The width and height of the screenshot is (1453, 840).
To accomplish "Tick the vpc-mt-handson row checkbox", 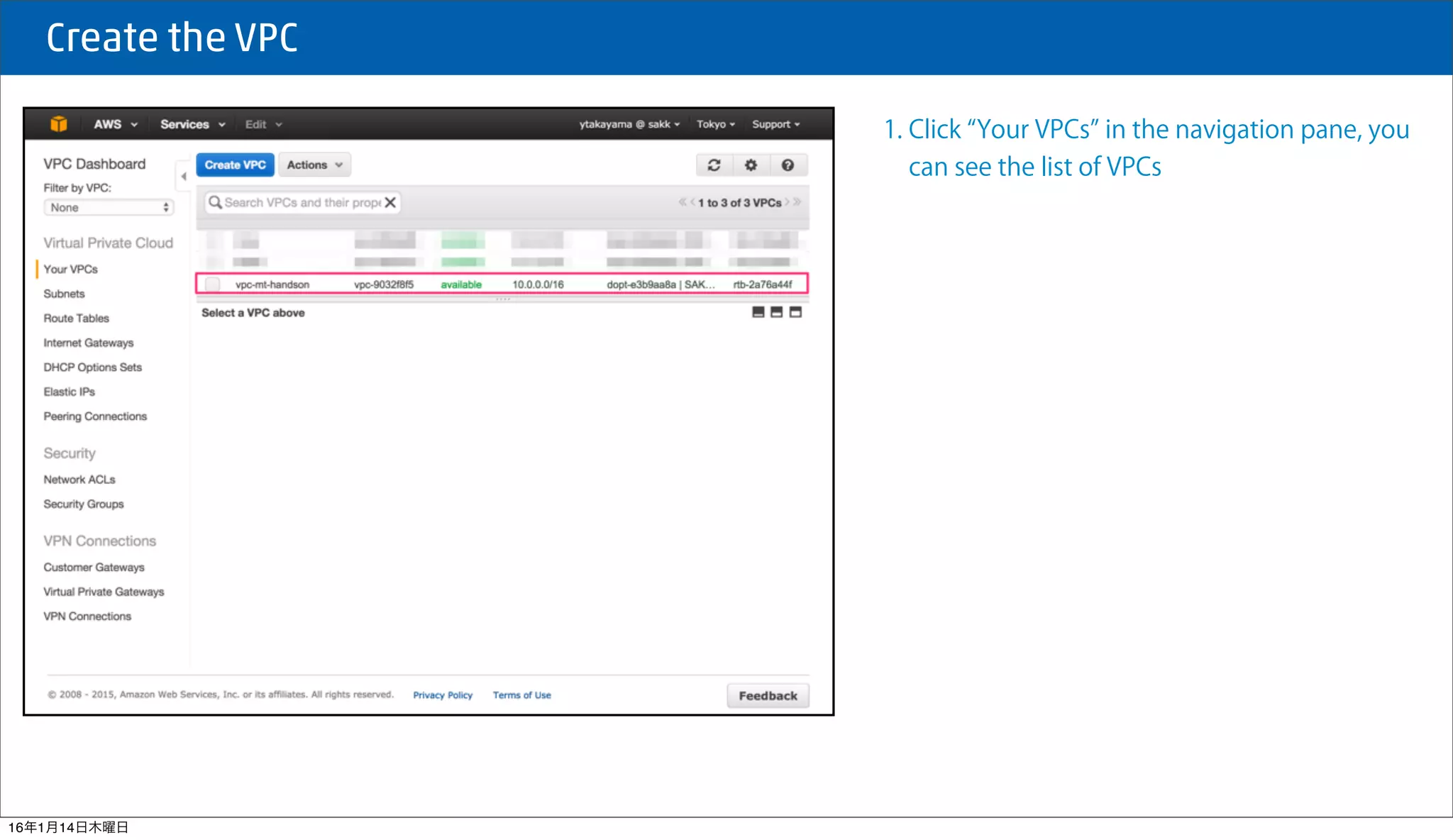I will (212, 284).
